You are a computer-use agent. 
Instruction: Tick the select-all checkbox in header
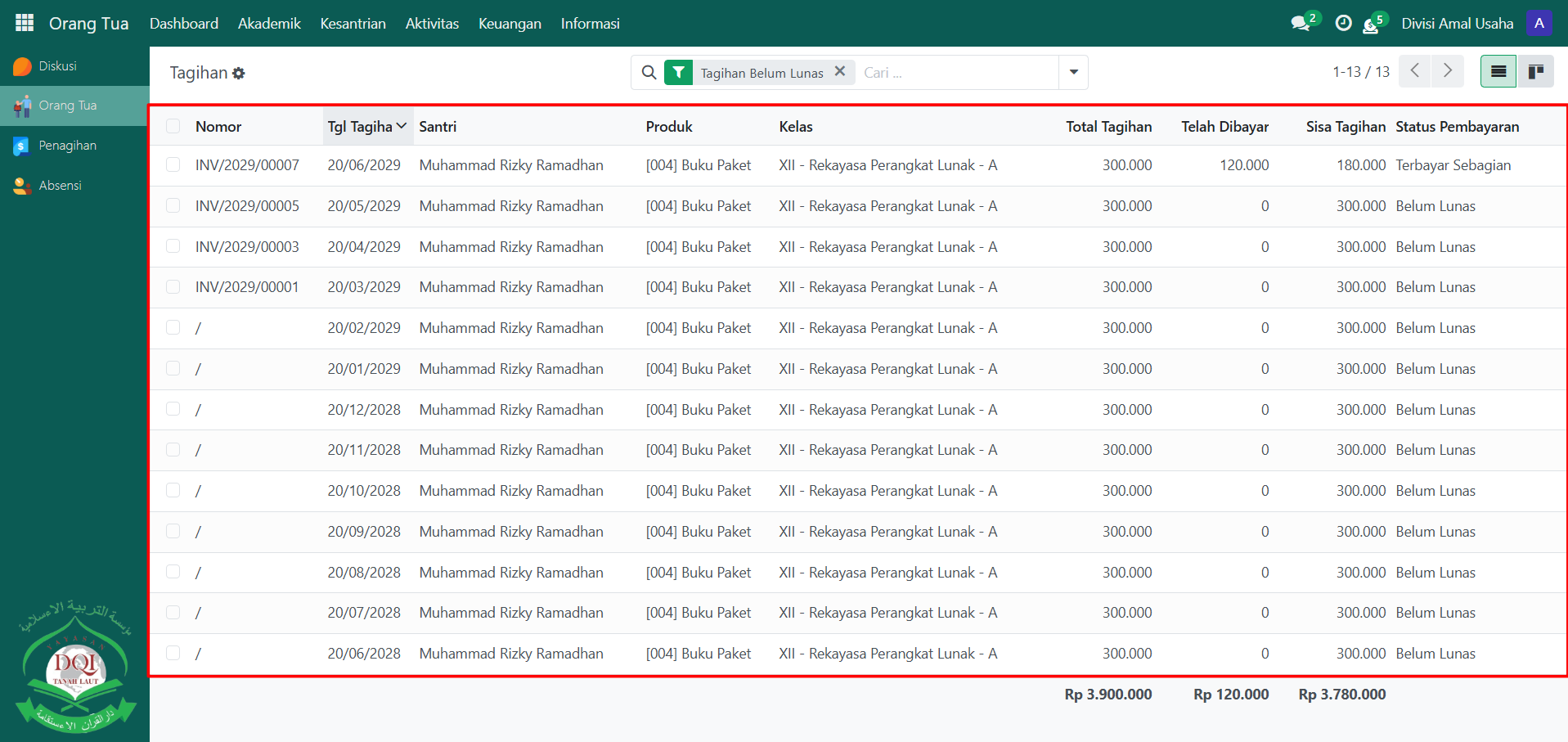click(173, 126)
